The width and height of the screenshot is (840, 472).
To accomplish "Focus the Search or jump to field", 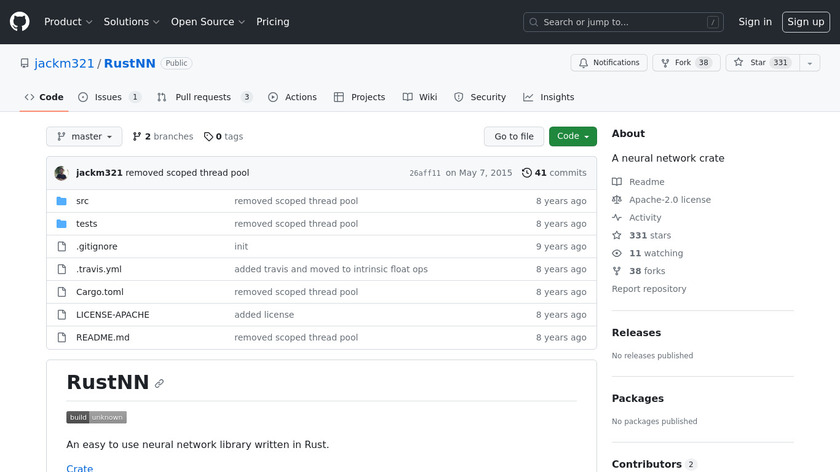I will [x=623, y=22].
